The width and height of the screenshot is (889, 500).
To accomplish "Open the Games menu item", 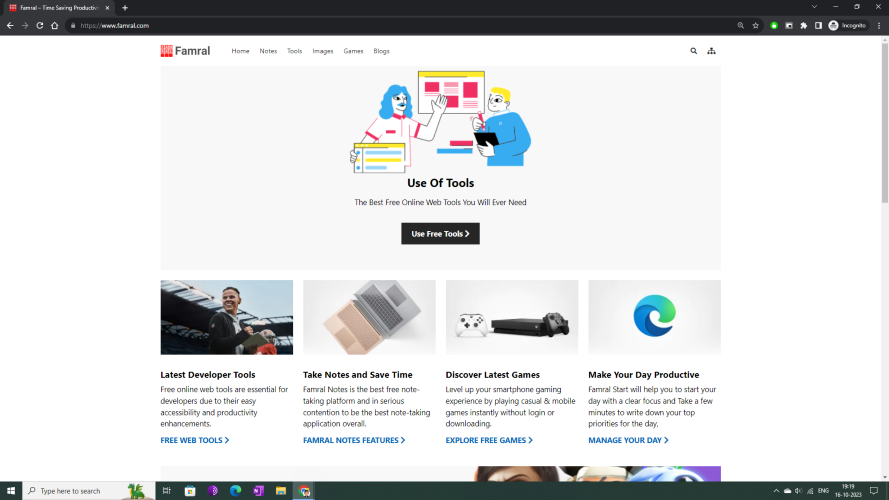I will pos(353,51).
